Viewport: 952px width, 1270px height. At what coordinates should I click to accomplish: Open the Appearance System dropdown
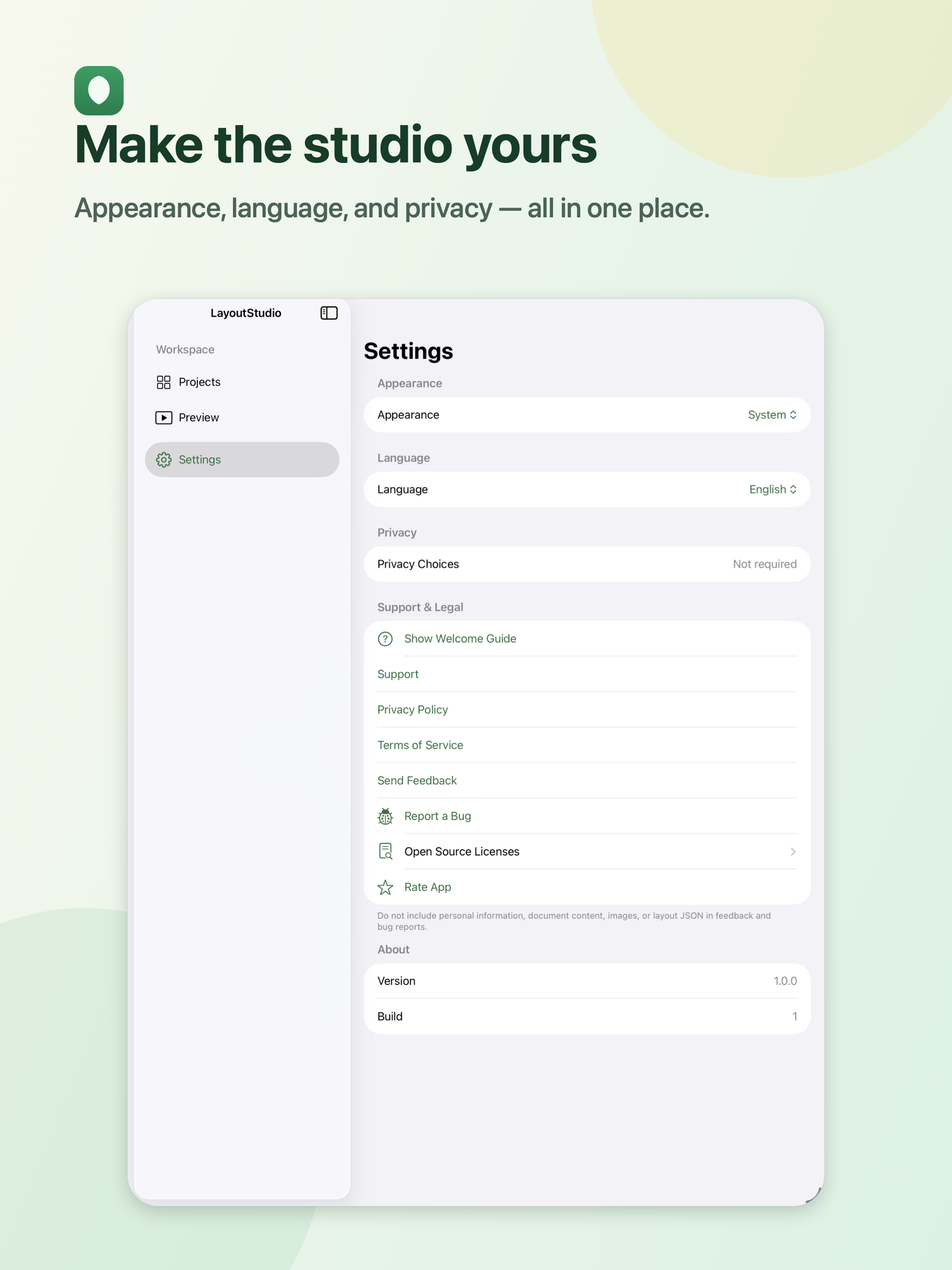773,415
